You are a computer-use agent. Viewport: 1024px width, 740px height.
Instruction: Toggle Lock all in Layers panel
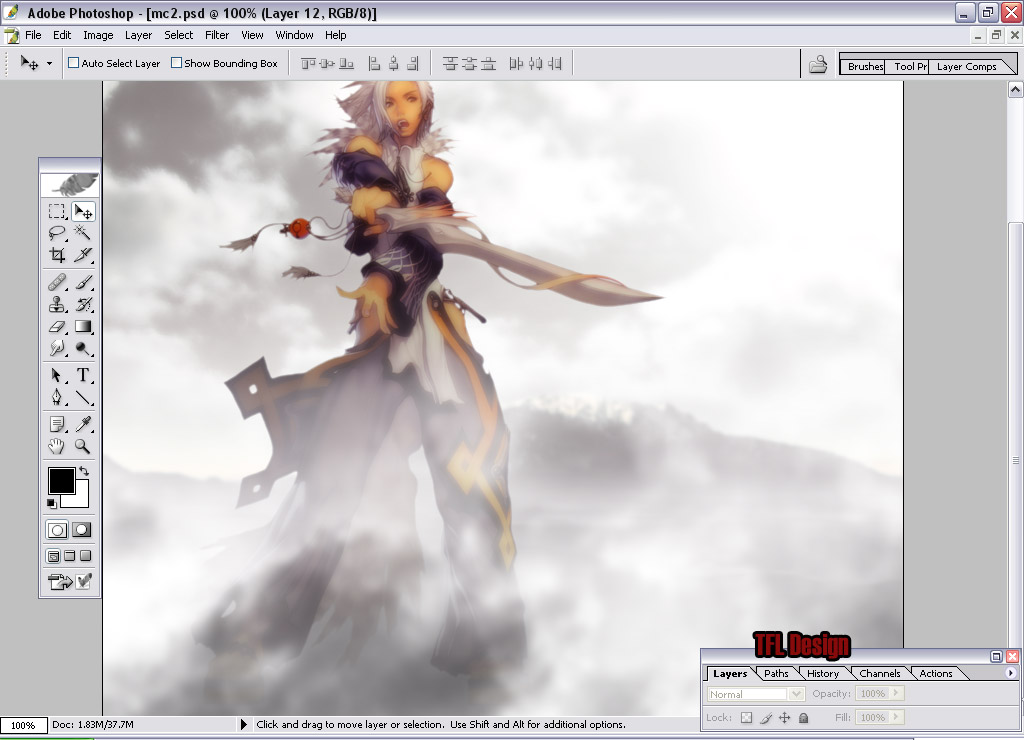point(804,717)
